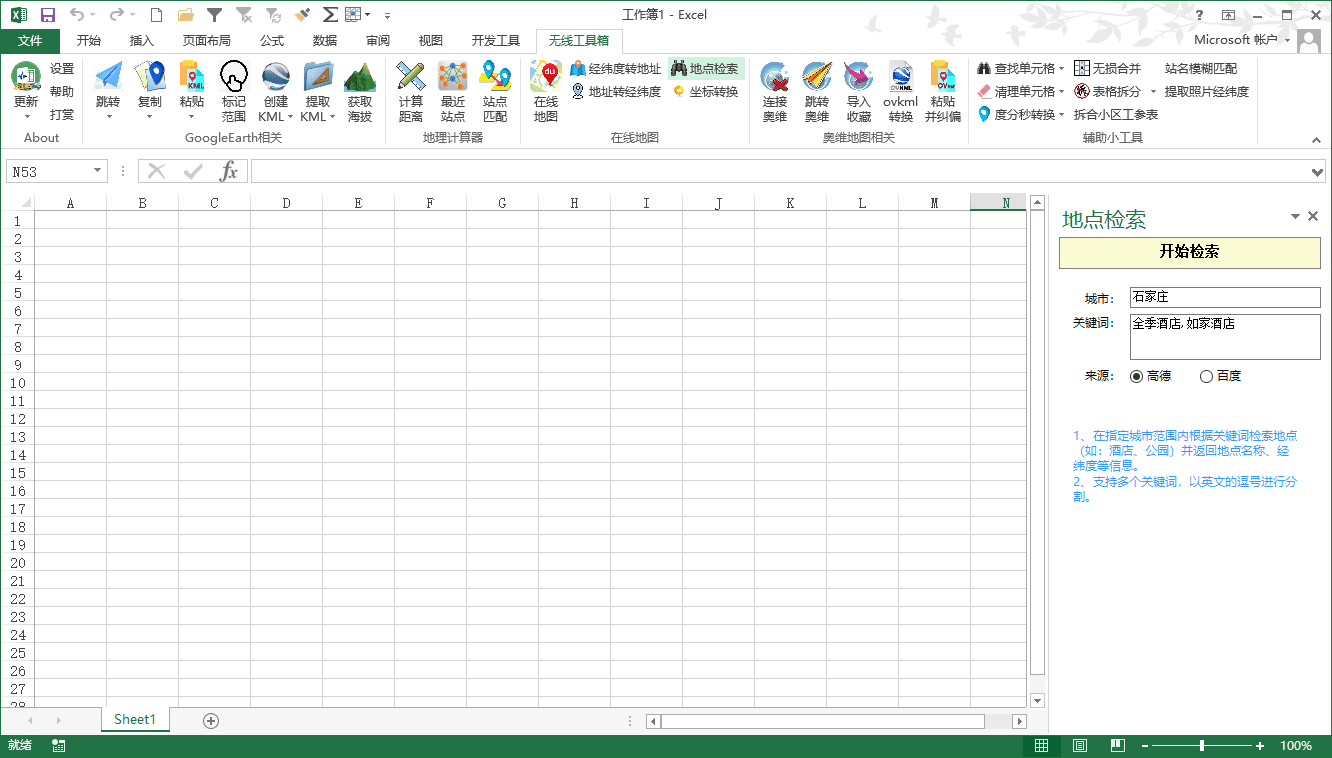
Task: Select 百度 radio button as source
Action: coord(1206,377)
